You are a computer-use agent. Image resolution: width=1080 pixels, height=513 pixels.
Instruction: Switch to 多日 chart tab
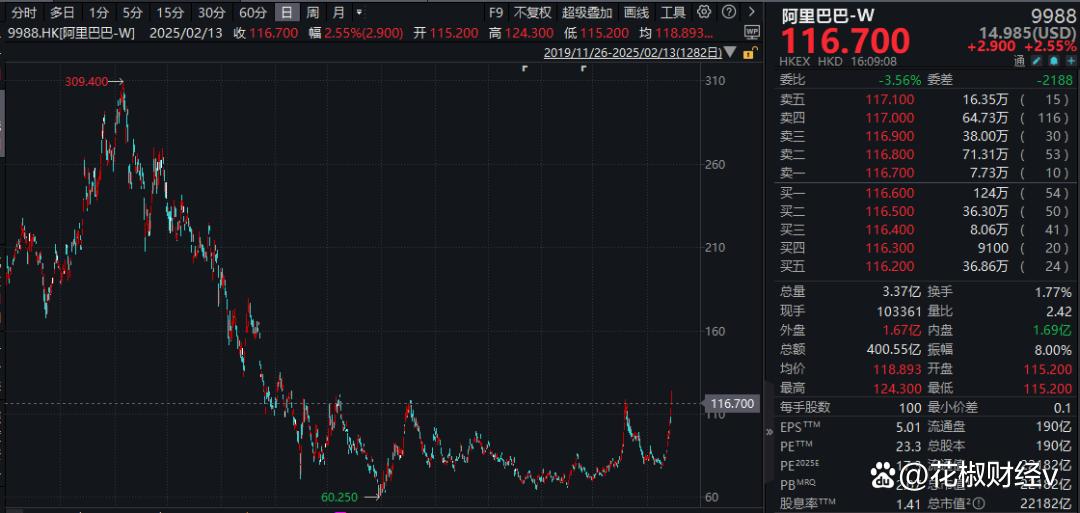[x=62, y=12]
